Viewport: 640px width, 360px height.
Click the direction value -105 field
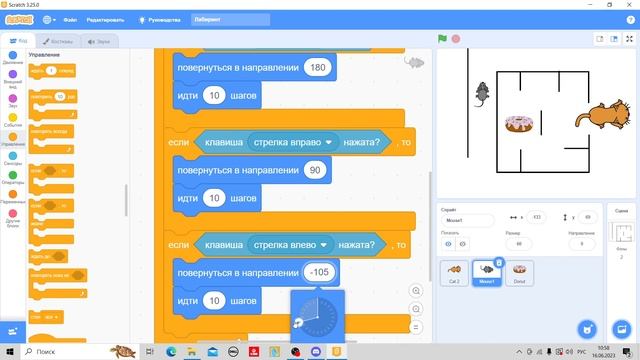tap(319, 272)
